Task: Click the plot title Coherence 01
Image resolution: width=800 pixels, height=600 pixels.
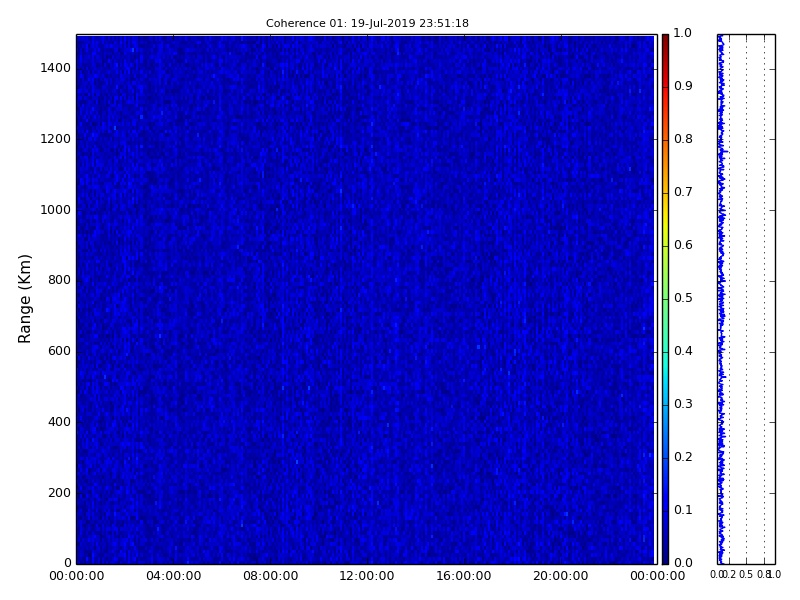Action: tap(367, 23)
